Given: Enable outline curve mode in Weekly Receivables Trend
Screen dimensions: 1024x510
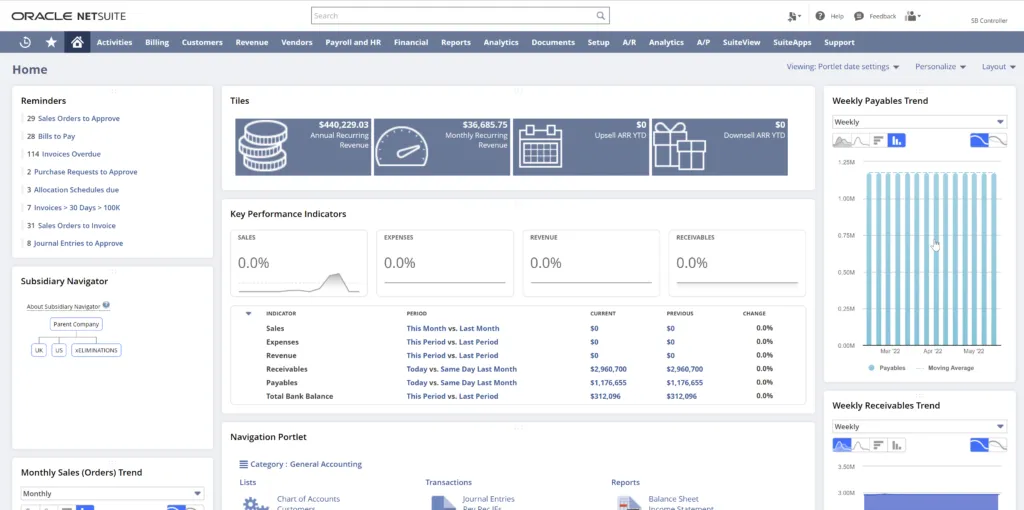Looking at the screenshot, I should pyautogui.click(x=997, y=445).
